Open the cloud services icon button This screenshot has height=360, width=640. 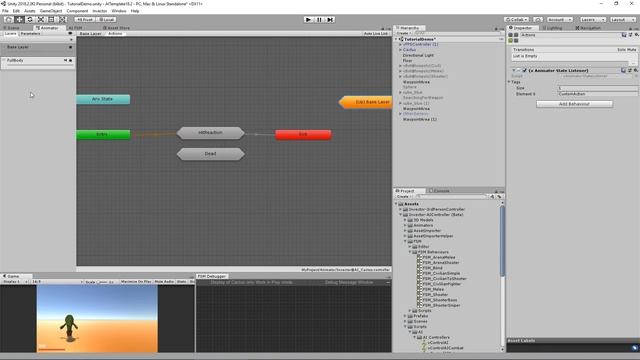(538, 20)
